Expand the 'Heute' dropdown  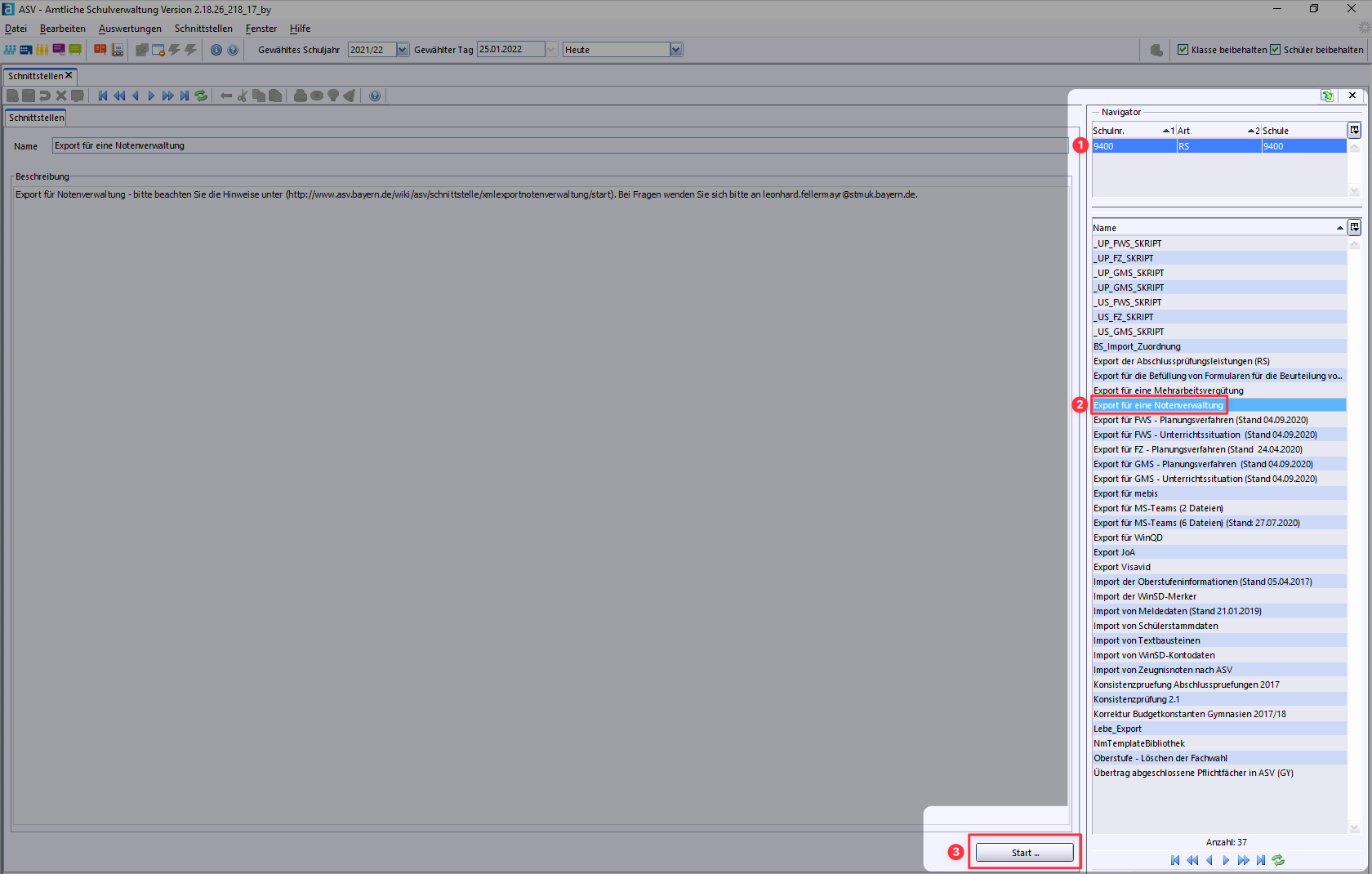tap(675, 50)
